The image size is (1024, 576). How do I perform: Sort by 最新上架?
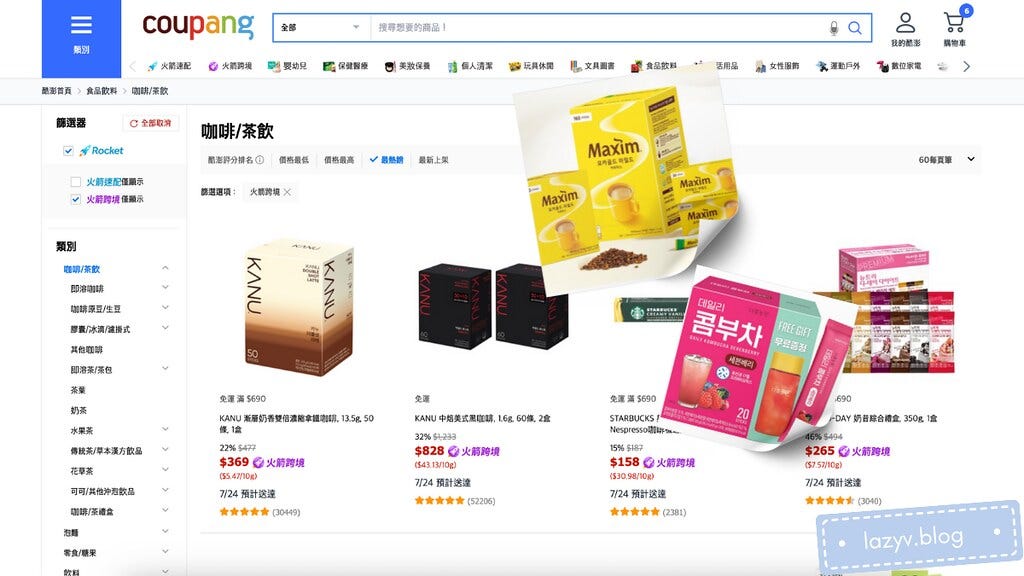pyautogui.click(x=434, y=160)
